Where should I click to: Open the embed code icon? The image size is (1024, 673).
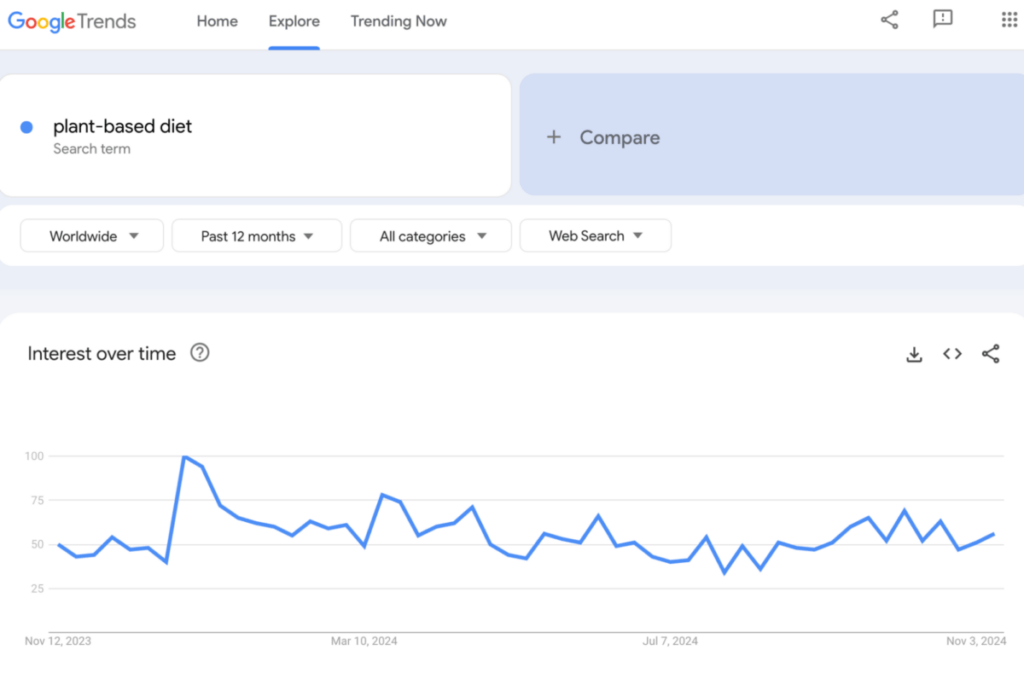click(x=952, y=354)
